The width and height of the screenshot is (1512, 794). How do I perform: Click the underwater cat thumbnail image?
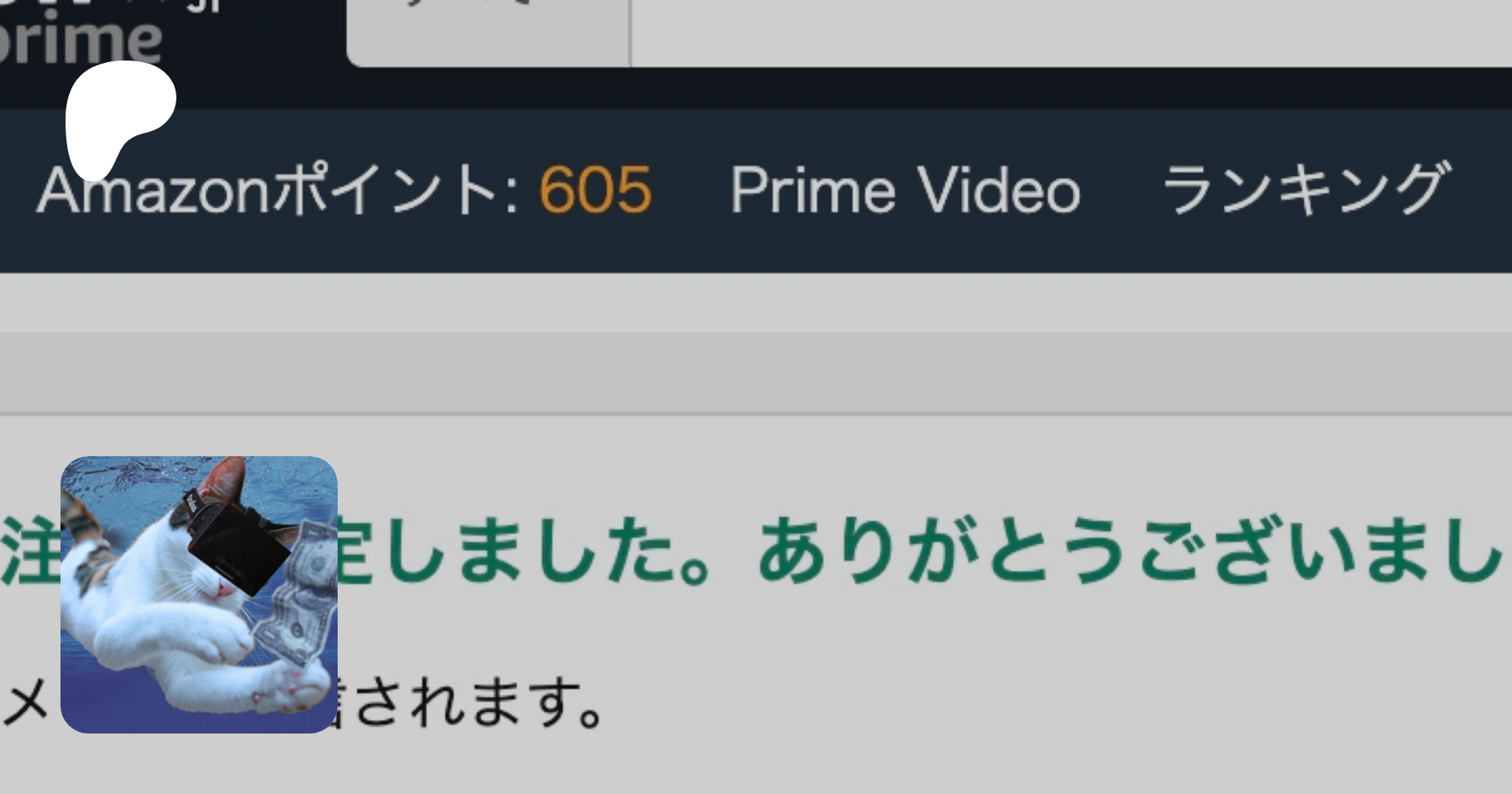[199, 595]
